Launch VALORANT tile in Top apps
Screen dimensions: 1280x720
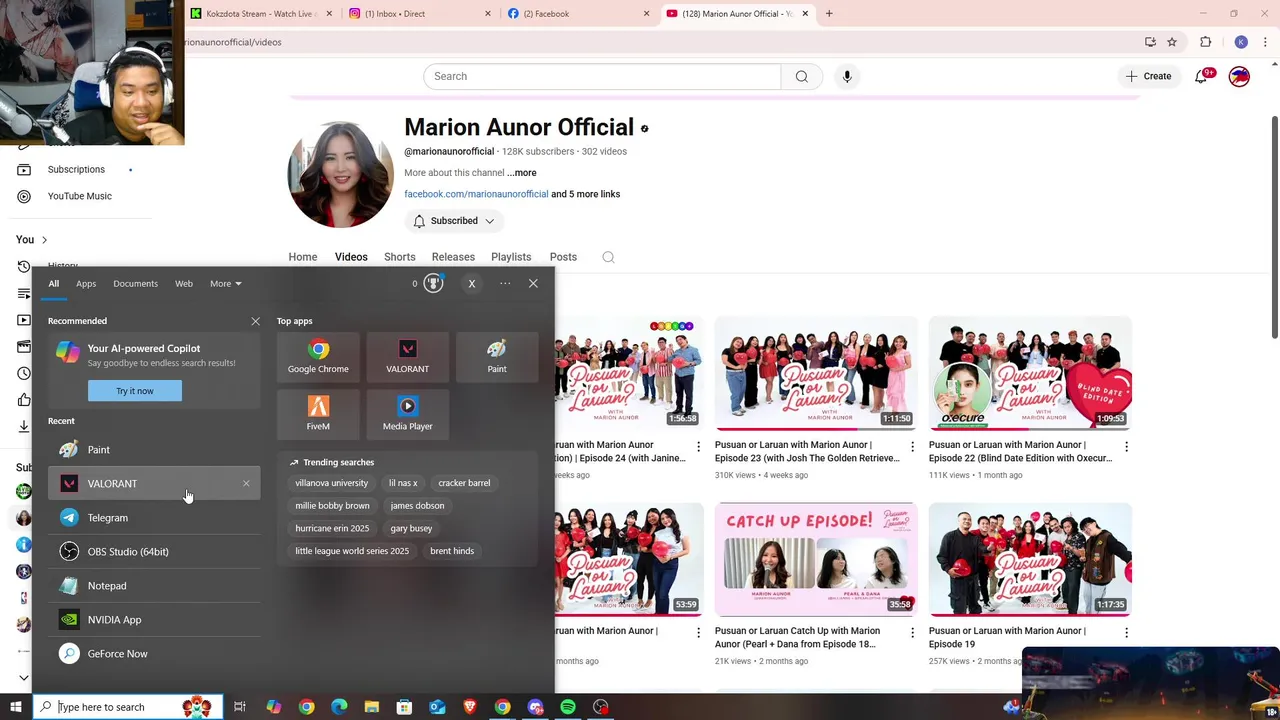[x=407, y=357]
